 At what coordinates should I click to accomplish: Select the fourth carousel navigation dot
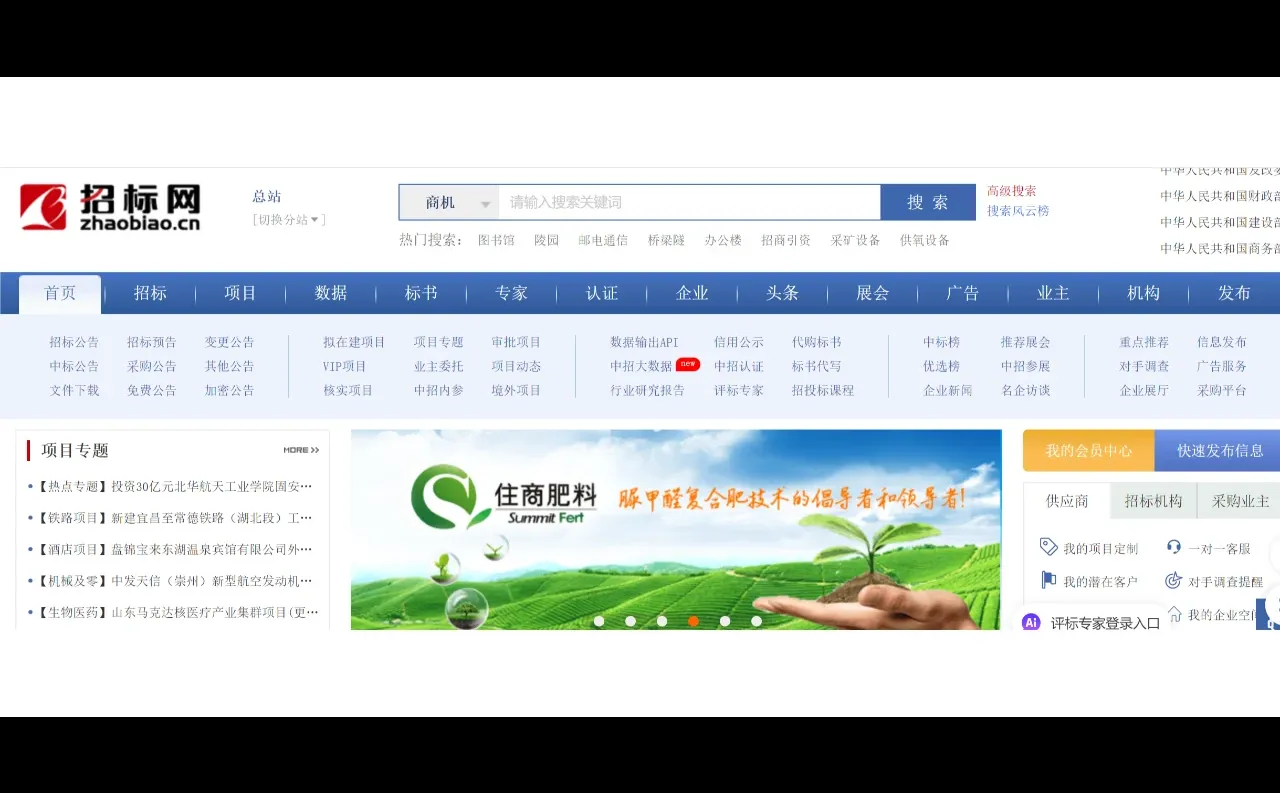(x=693, y=621)
